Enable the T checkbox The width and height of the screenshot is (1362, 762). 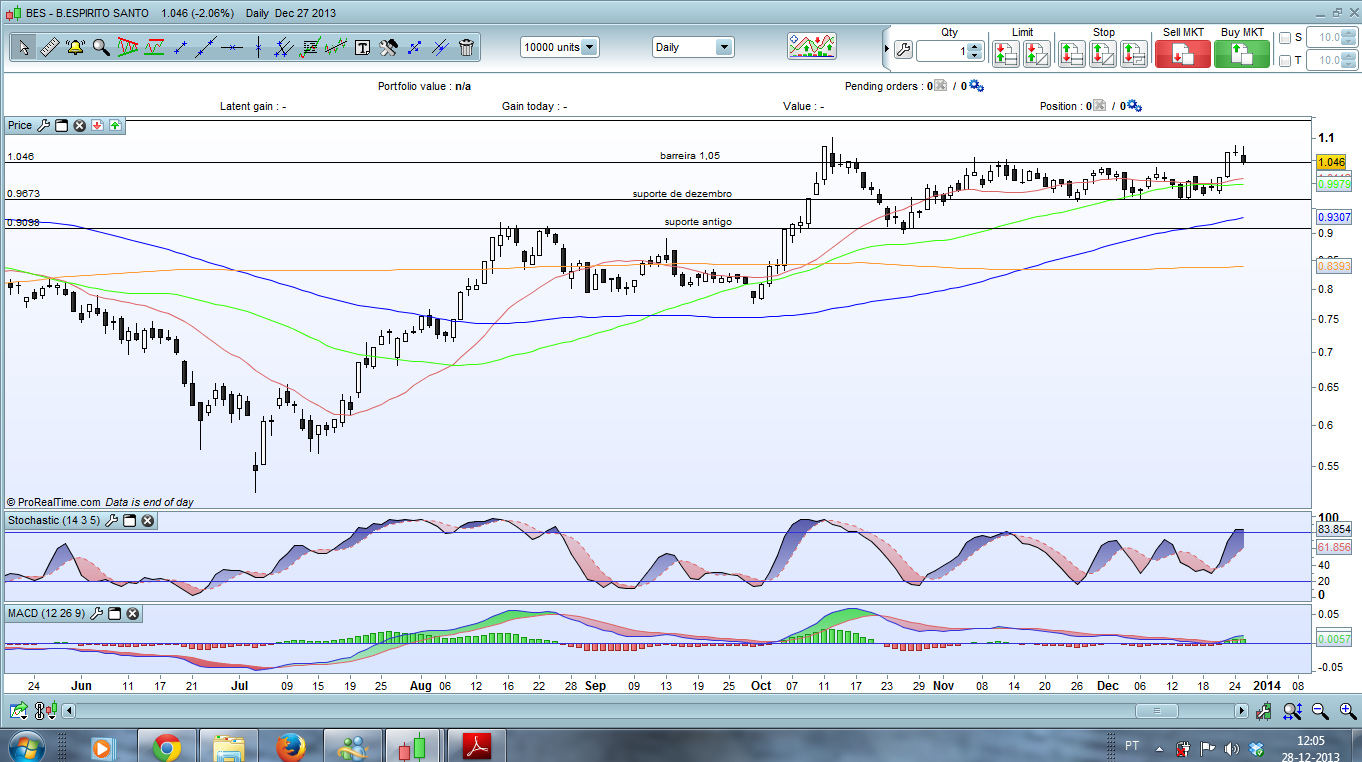1285,61
